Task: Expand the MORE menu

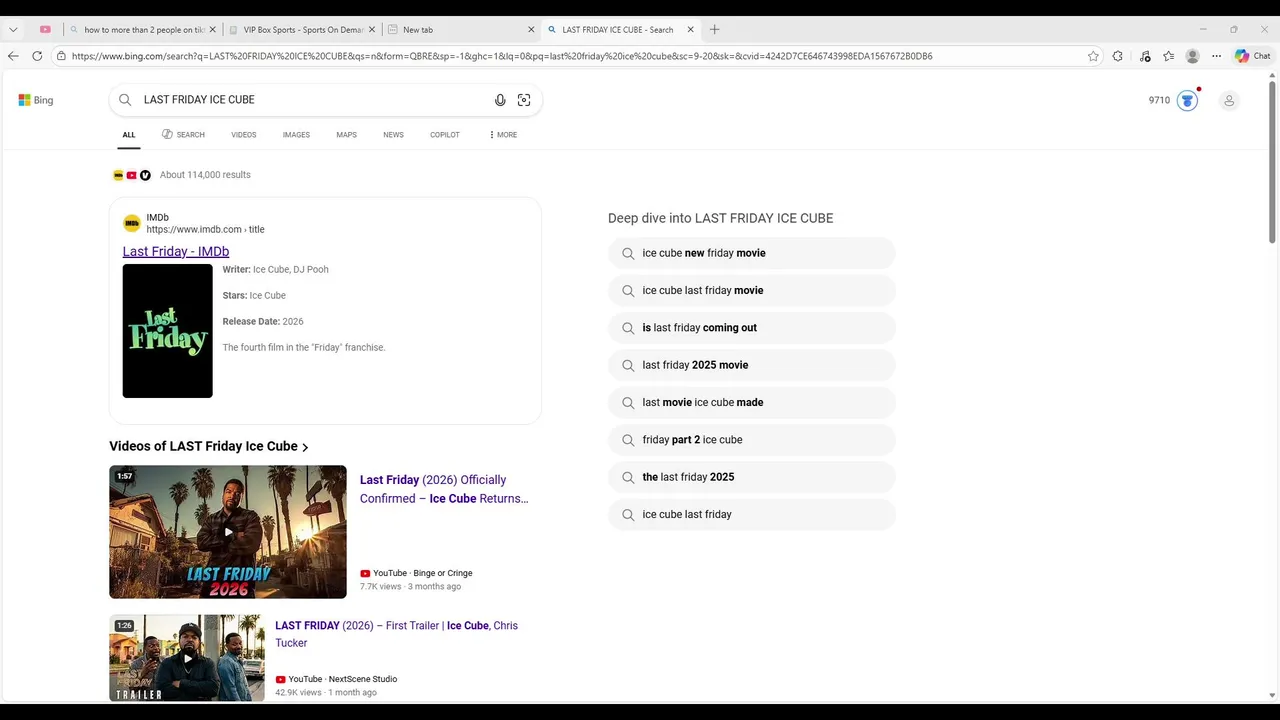Action: pyautogui.click(x=503, y=135)
